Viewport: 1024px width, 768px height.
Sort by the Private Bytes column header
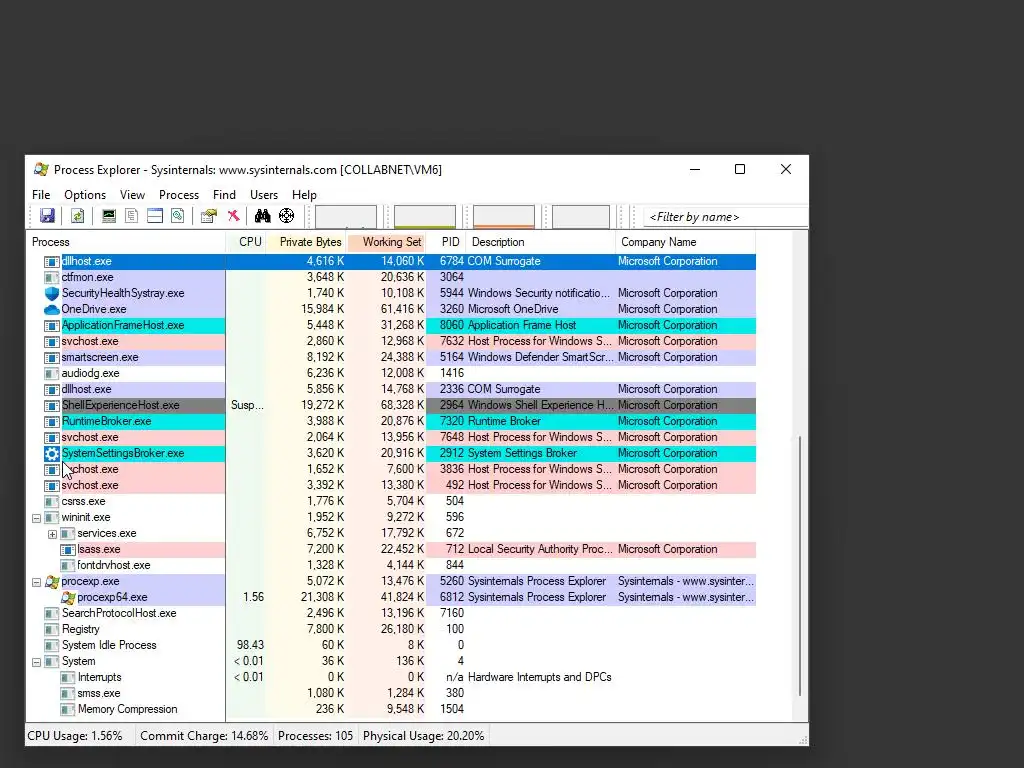[306, 242]
